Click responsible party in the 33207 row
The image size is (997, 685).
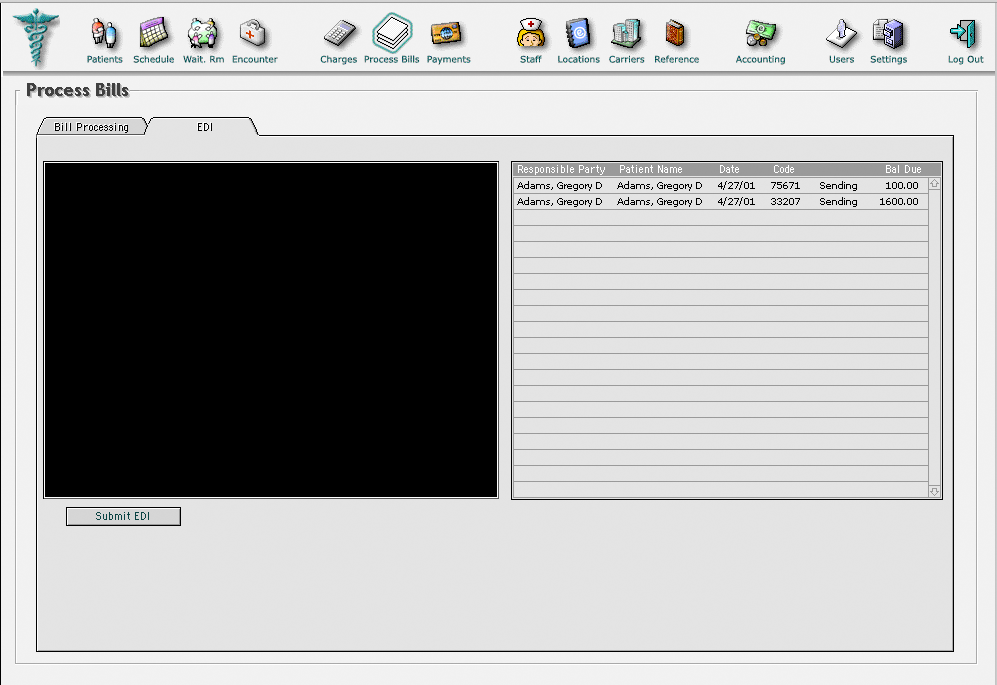[x=560, y=202]
